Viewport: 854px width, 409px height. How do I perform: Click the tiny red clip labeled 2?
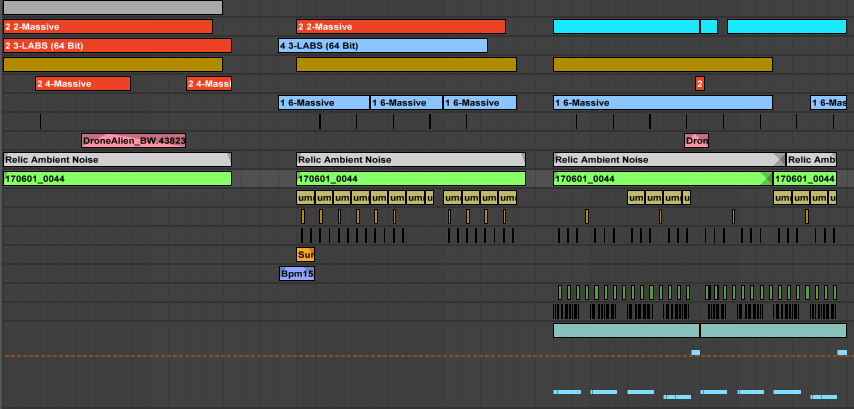coord(699,84)
